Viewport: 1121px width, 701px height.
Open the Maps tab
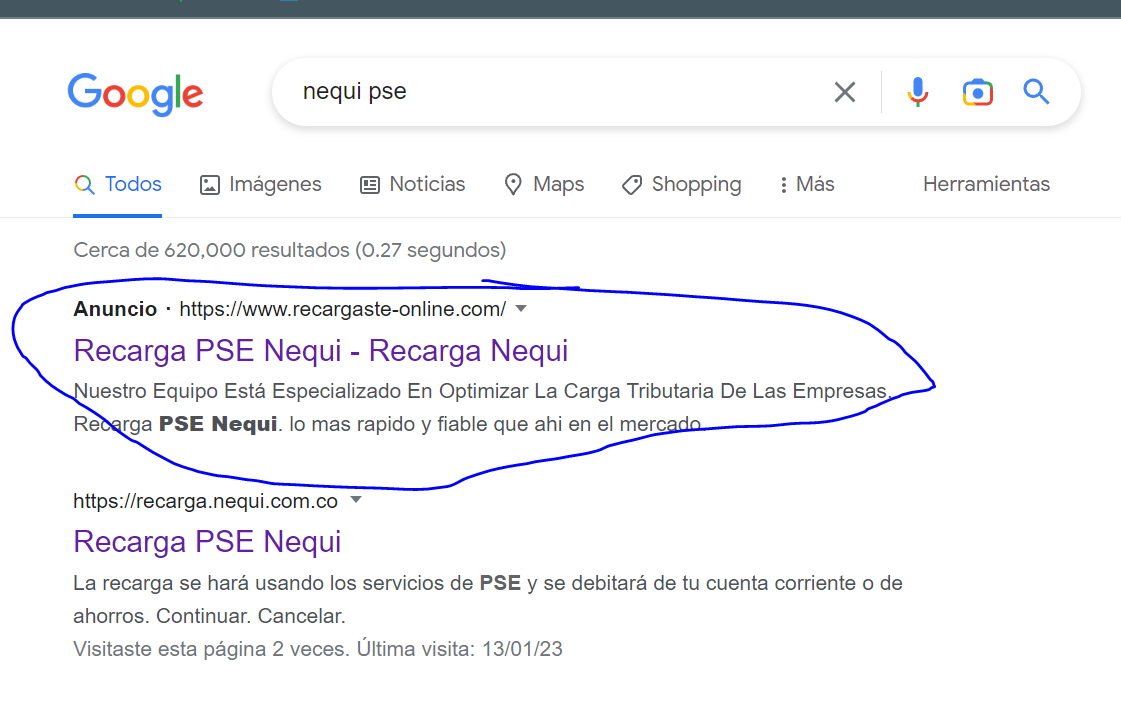point(543,184)
